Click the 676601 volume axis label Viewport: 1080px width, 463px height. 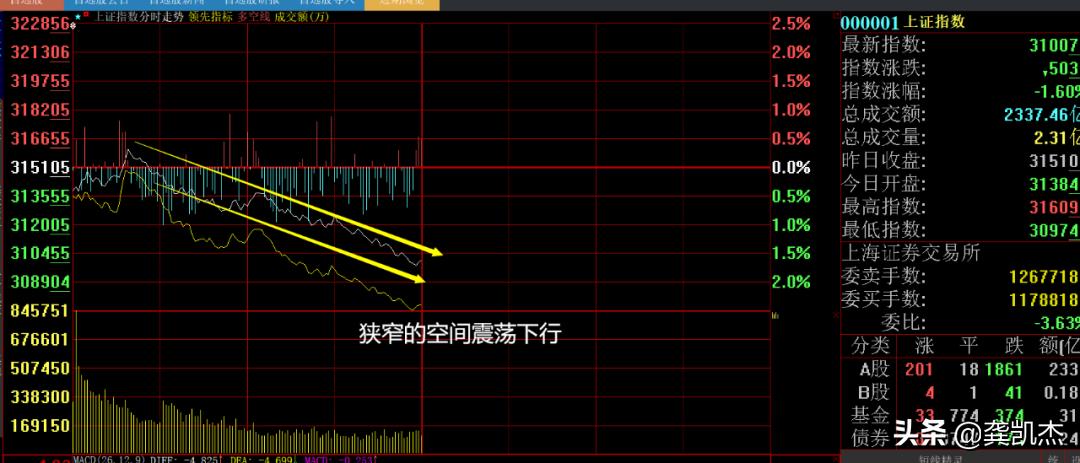40,340
